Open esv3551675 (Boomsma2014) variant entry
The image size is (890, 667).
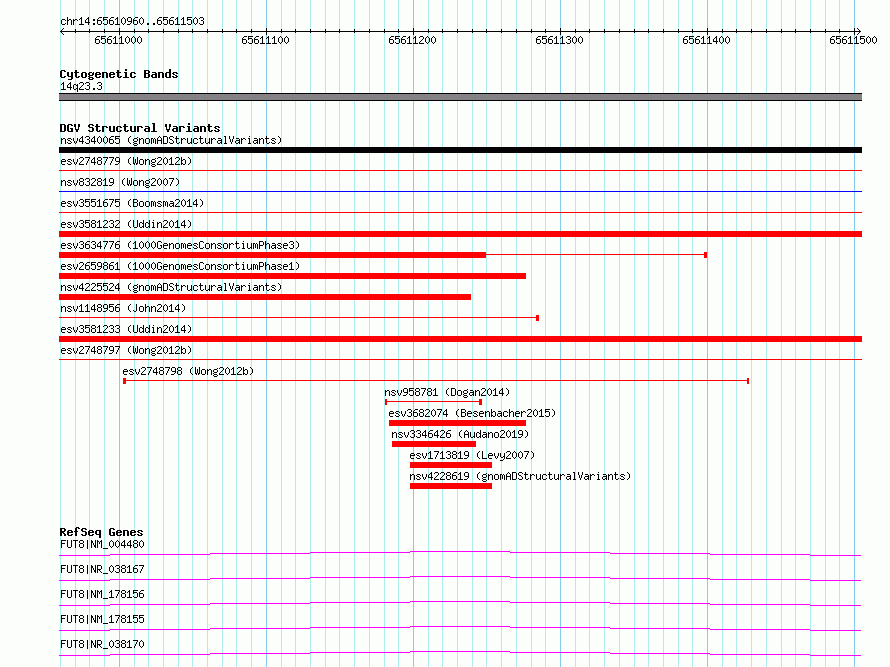point(132,203)
